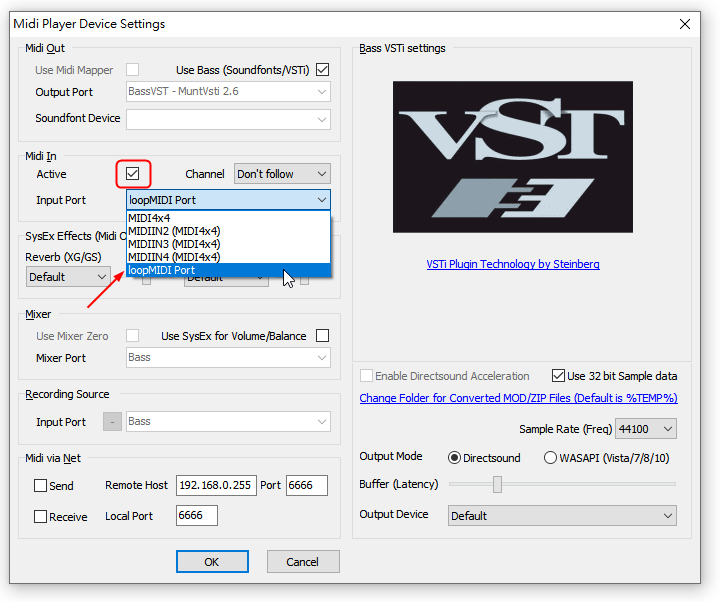
Task: Choose MIDIIN4 (MIDI4x4) from the list
Action: click(x=228, y=257)
